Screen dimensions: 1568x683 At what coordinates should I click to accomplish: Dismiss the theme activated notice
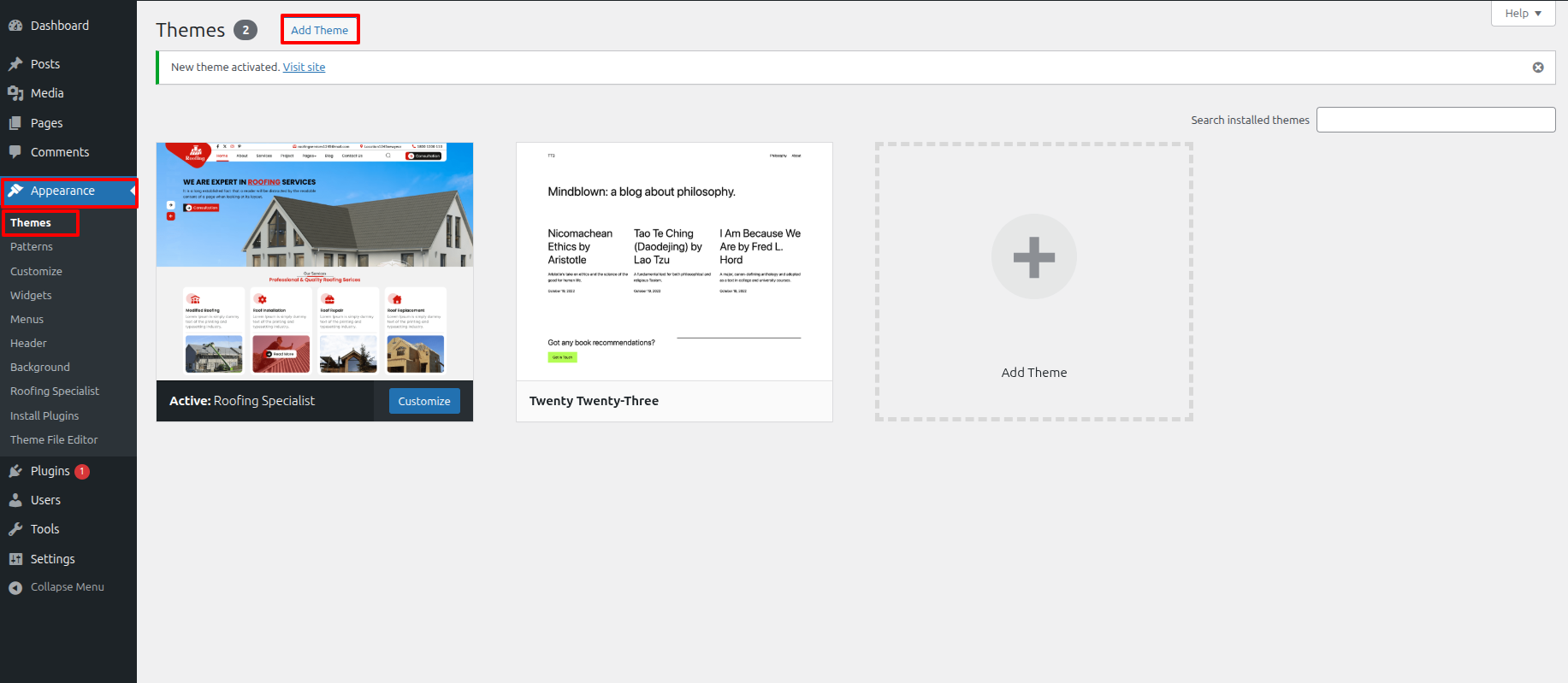(x=1538, y=68)
